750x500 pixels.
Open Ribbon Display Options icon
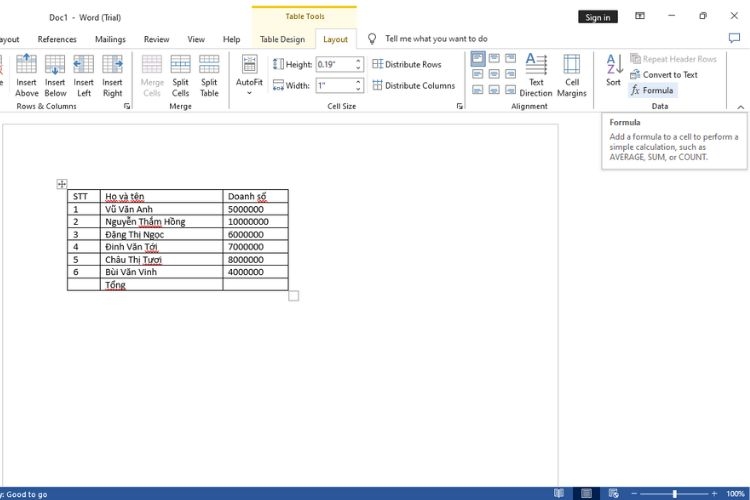[x=640, y=16]
